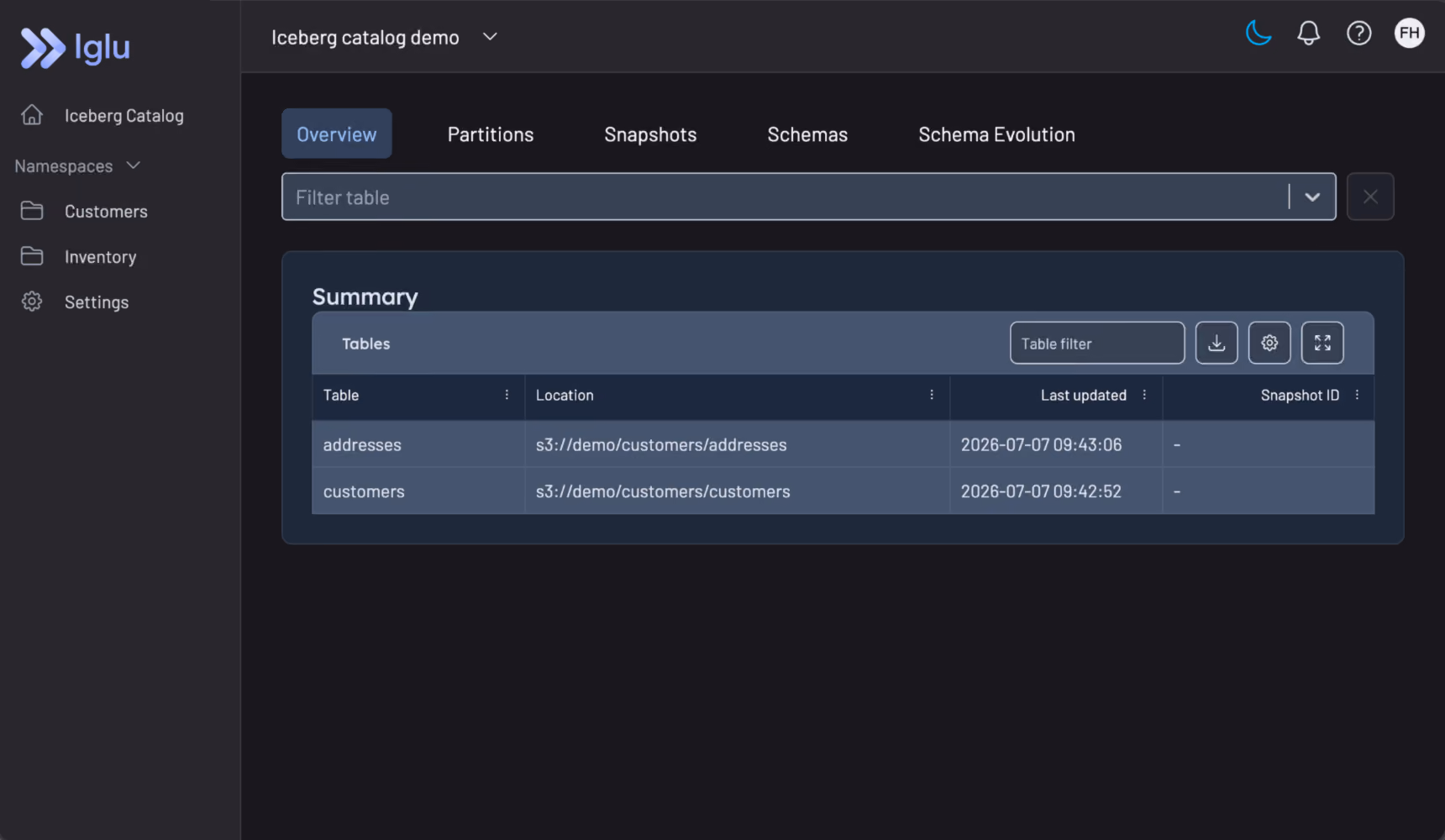Switch to the Snapshots tab
1445x840 pixels.
pyautogui.click(x=650, y=134)
